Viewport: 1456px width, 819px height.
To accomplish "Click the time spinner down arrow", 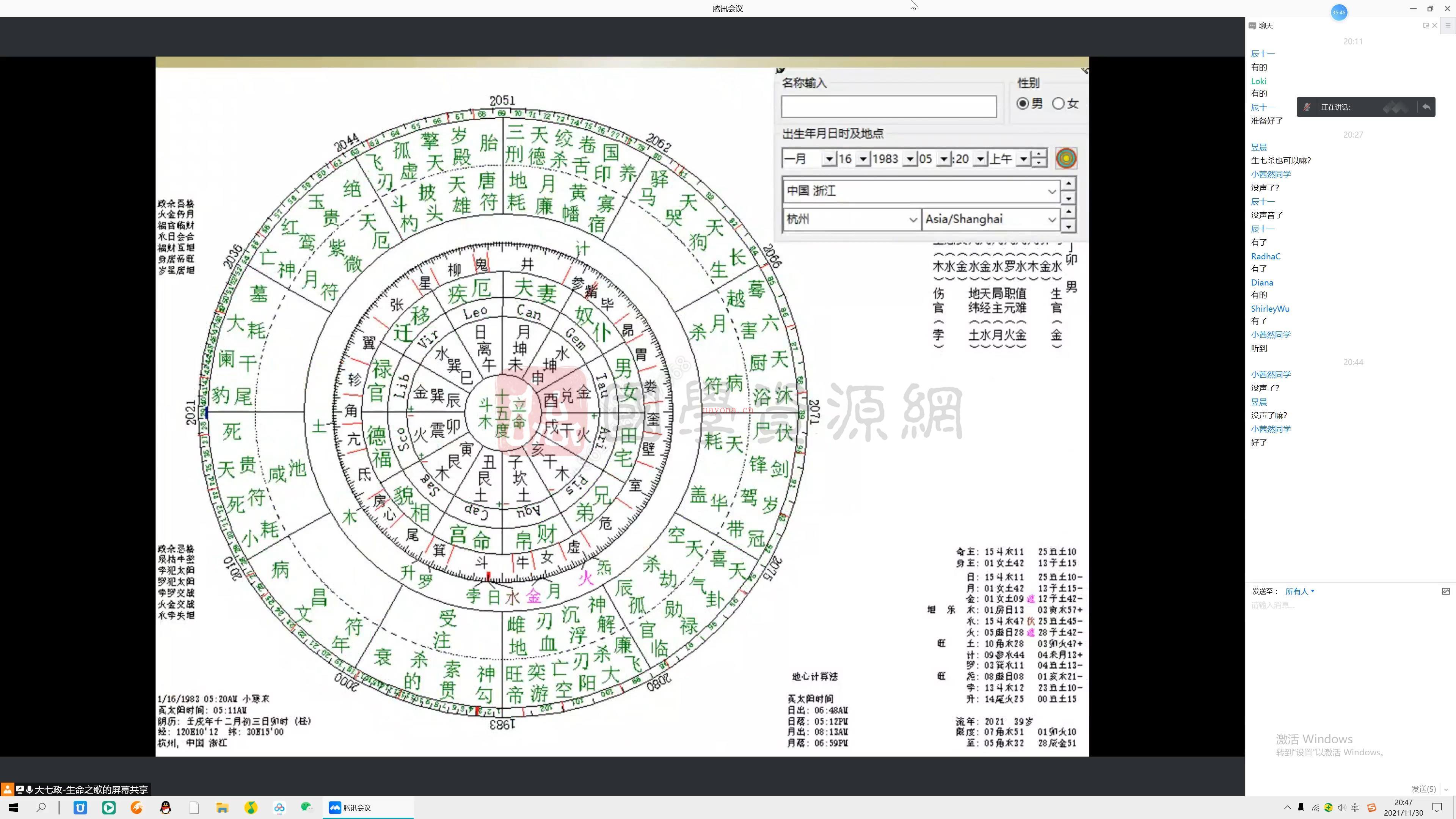I will (x=1039, y=163).
